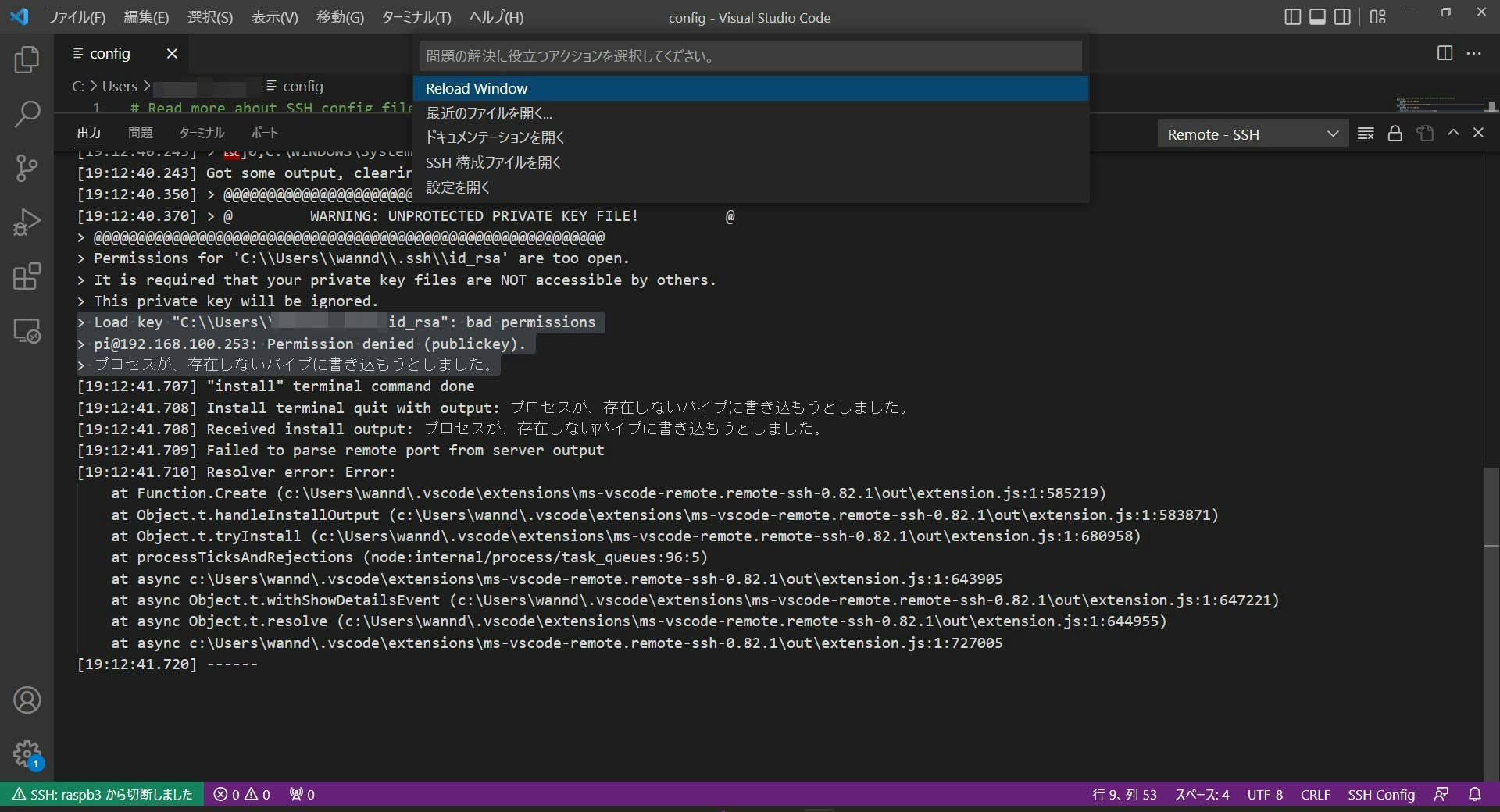Open the Source Control view

[27, 168]
